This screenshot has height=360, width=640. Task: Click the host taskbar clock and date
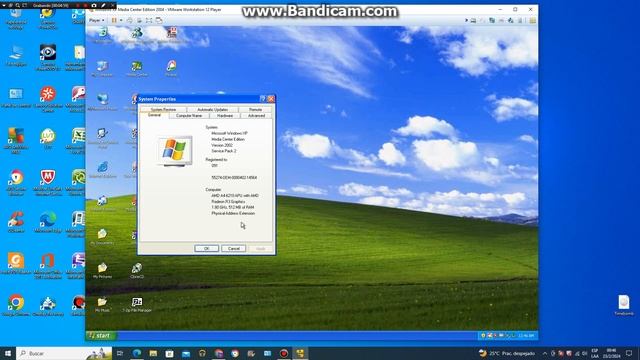point(611,353)
